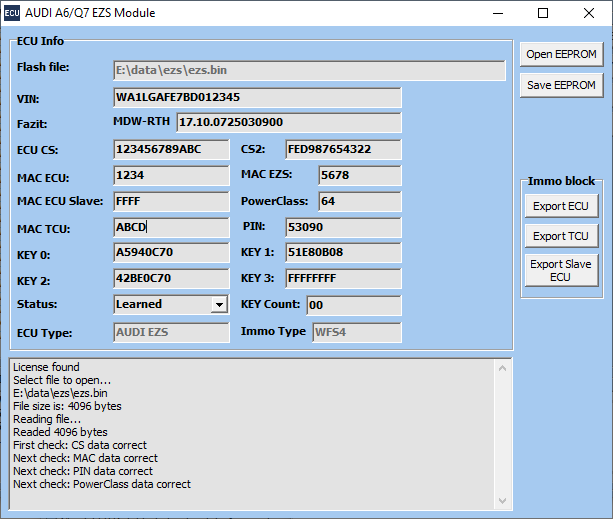The width and height of the screenshot is (613, 519).
Task: Click the ECU app icon in title bar
Action: click(12, 14)
